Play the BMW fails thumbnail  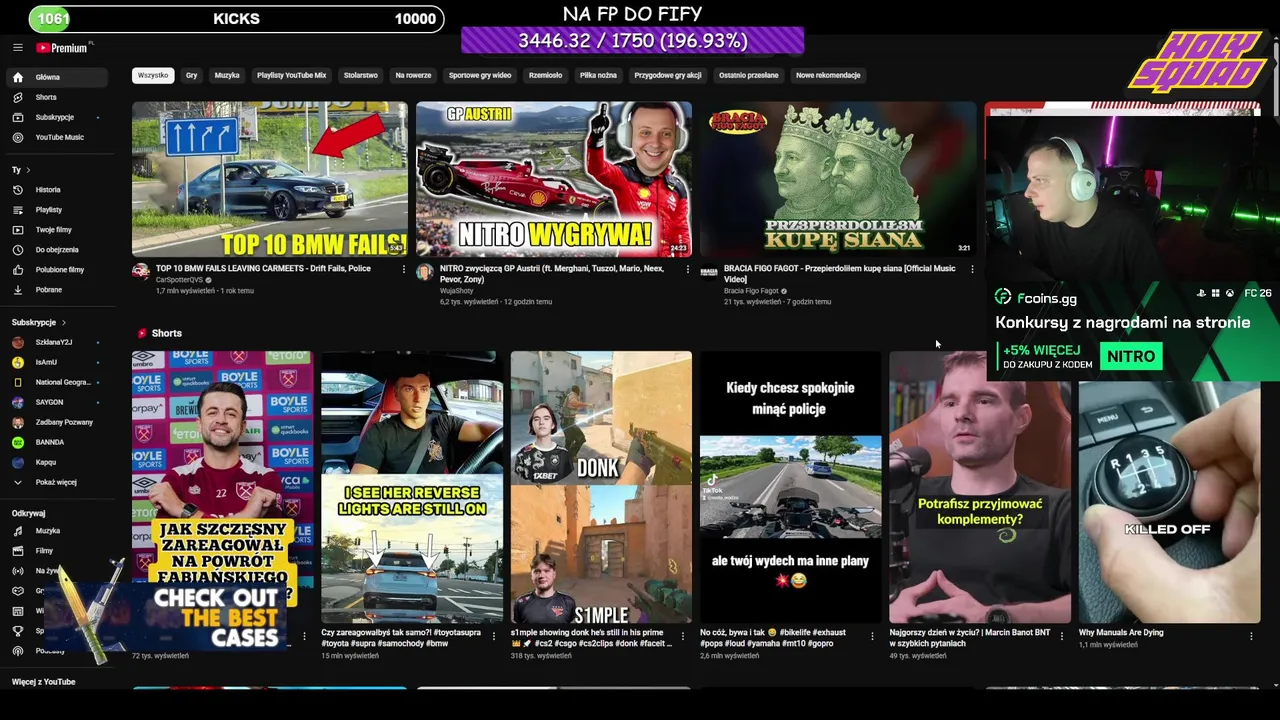pos(270,179)
